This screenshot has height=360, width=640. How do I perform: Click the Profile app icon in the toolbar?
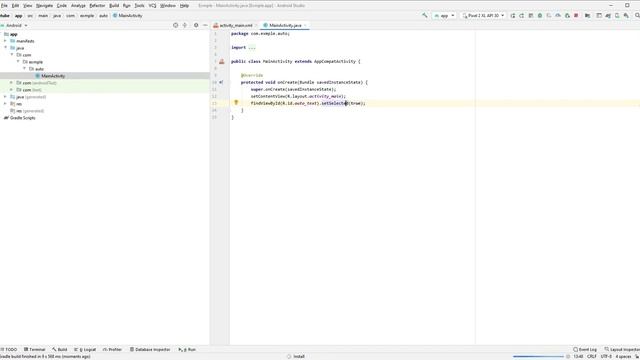[558, 16]
